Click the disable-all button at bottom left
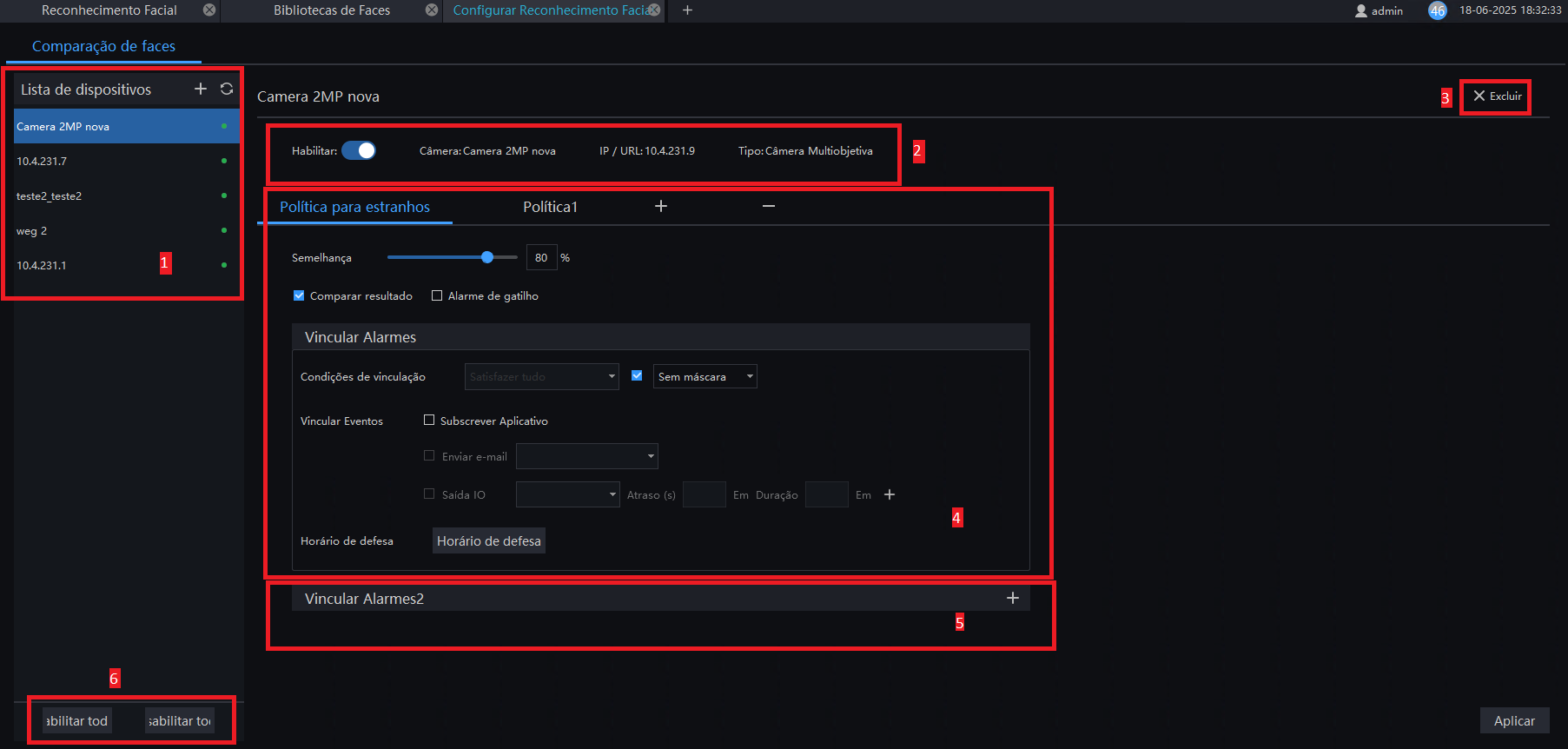 pyautogui.click(x=180, y=720)
